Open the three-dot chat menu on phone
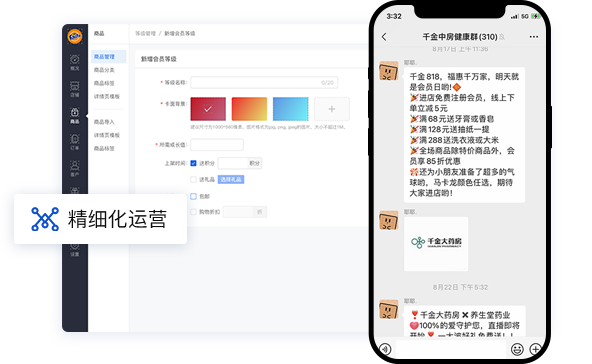The height and width of the screenshot is (364, 592). point(533,37)
